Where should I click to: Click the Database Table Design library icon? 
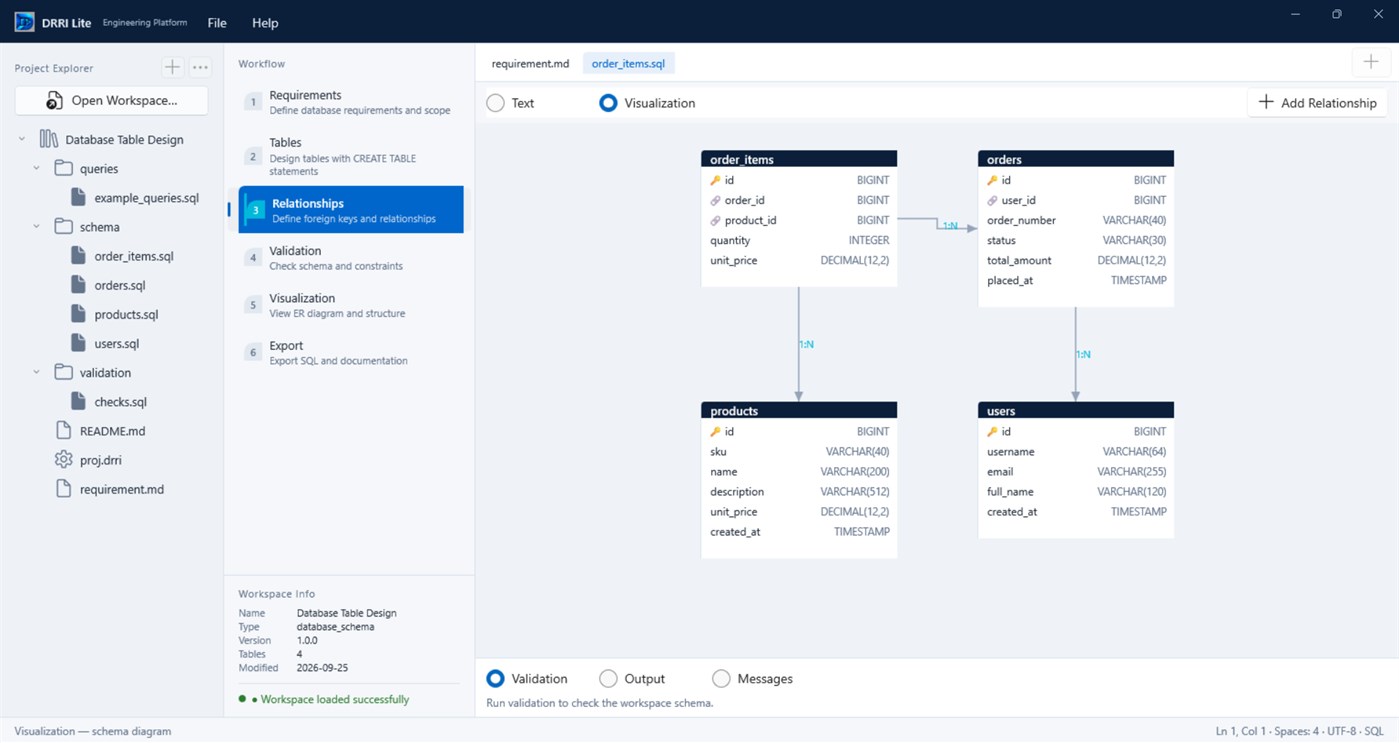48,139
